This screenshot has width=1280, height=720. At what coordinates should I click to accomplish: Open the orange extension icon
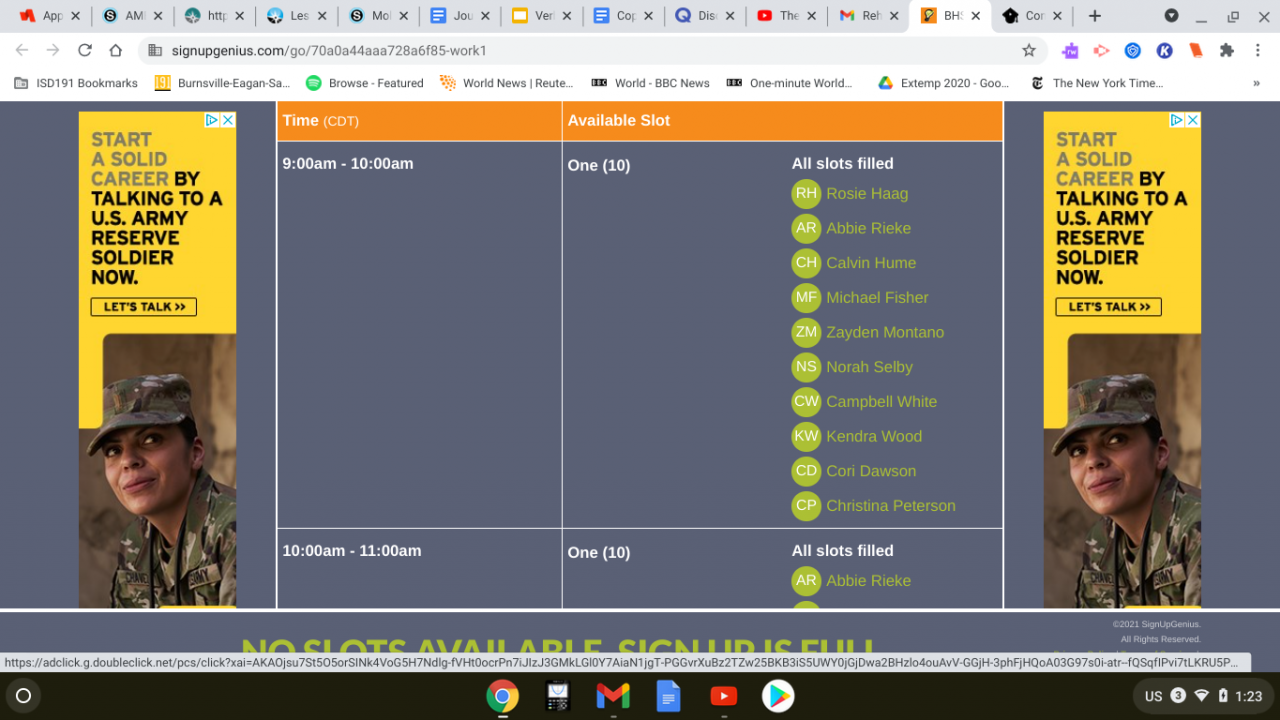pyautogui.click(x=1195, y=50)
